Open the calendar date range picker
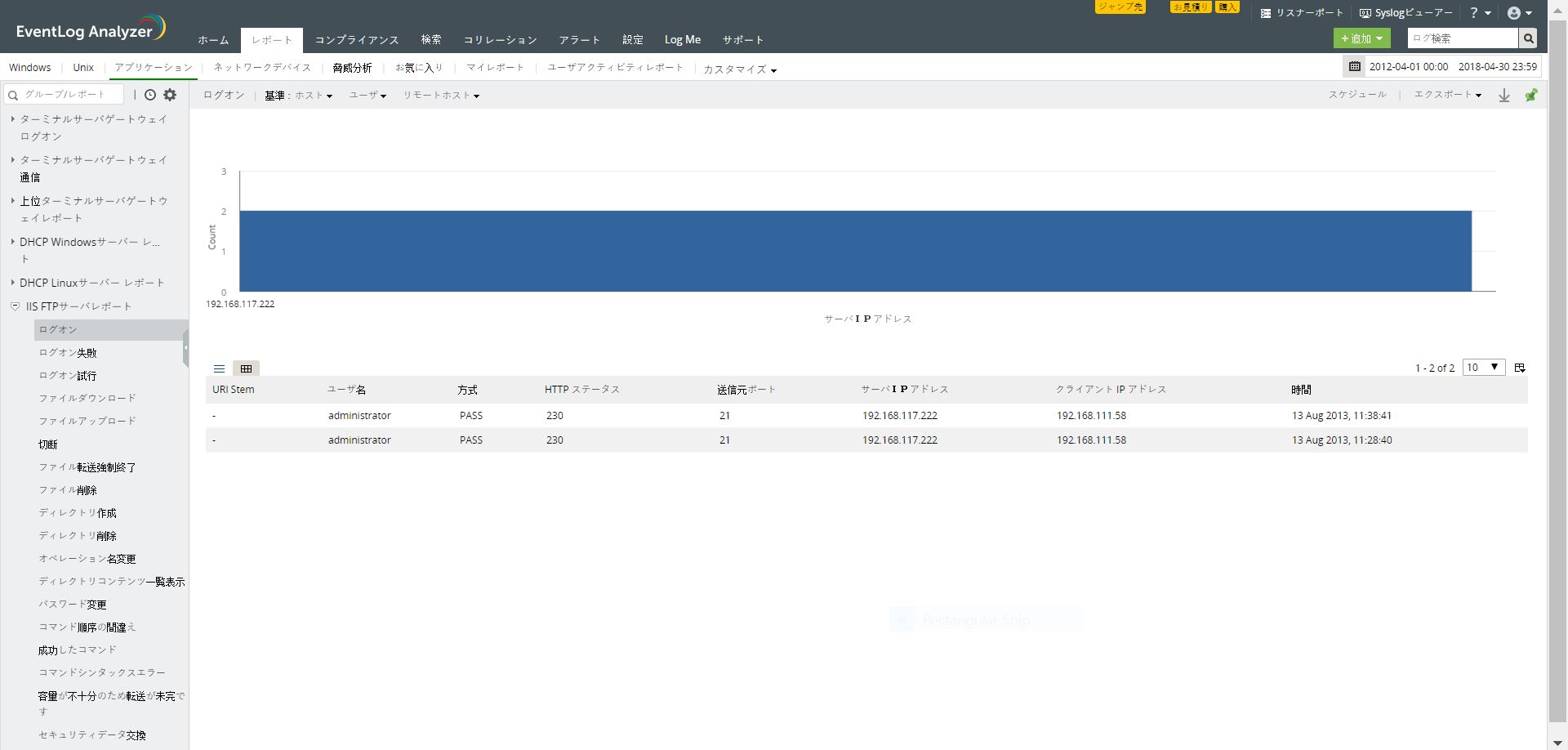Viewport: 1568px width, 750px height. pos(1355,66)
